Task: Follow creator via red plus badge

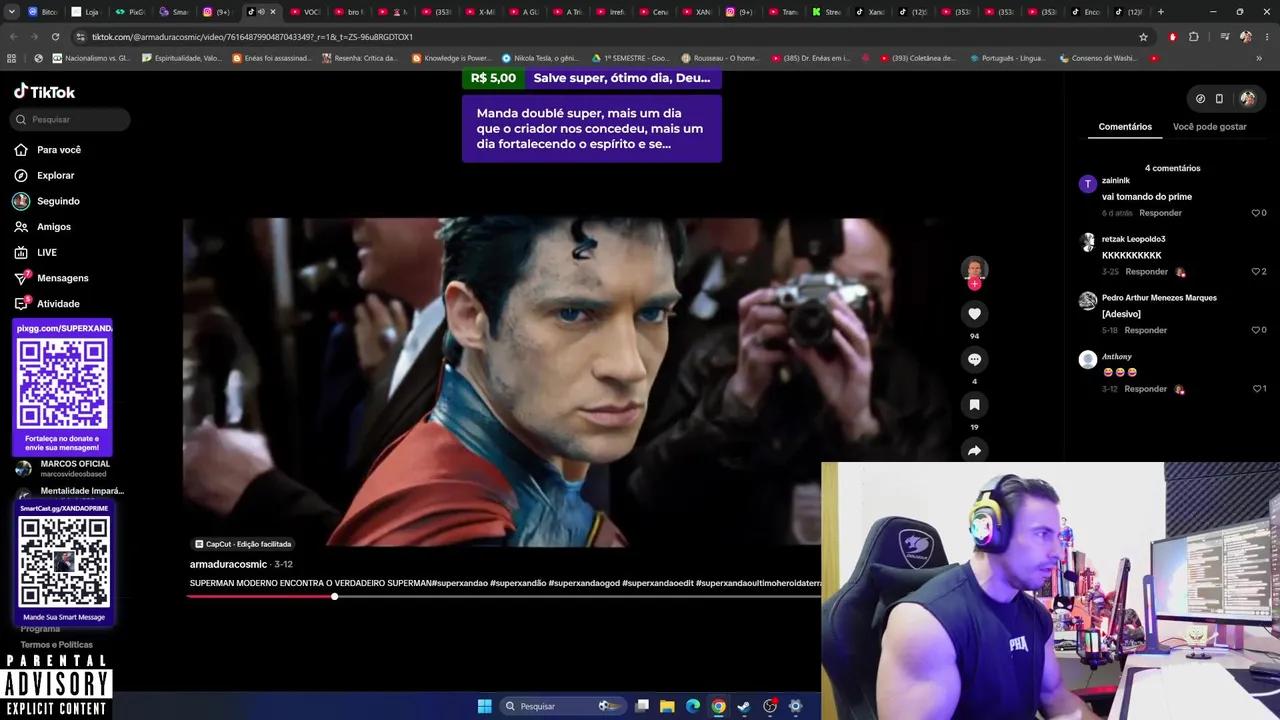Action: tap(974, 284)
